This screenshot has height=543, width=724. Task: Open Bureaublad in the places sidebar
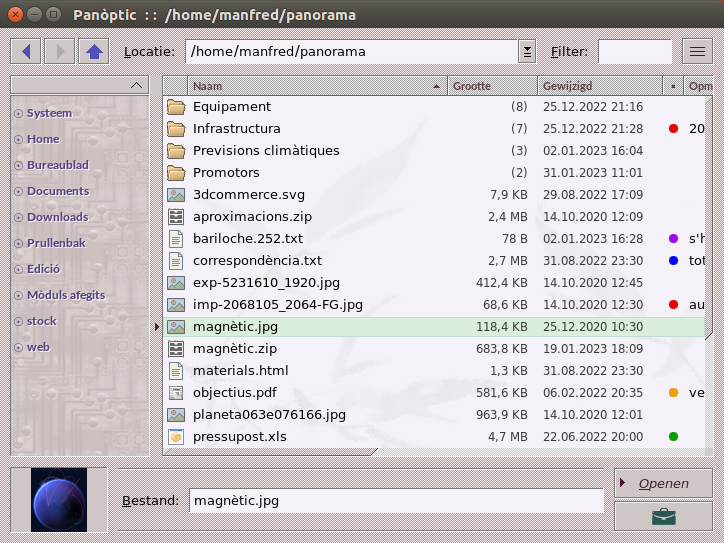(58, 165)
